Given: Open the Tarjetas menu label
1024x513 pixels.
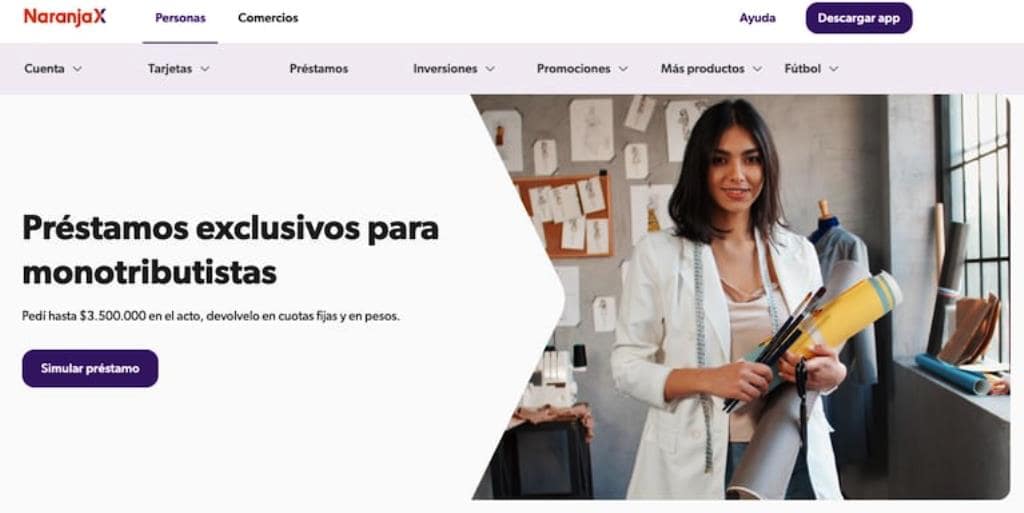Looking at the screenshot, I should (x=170, y=69).
